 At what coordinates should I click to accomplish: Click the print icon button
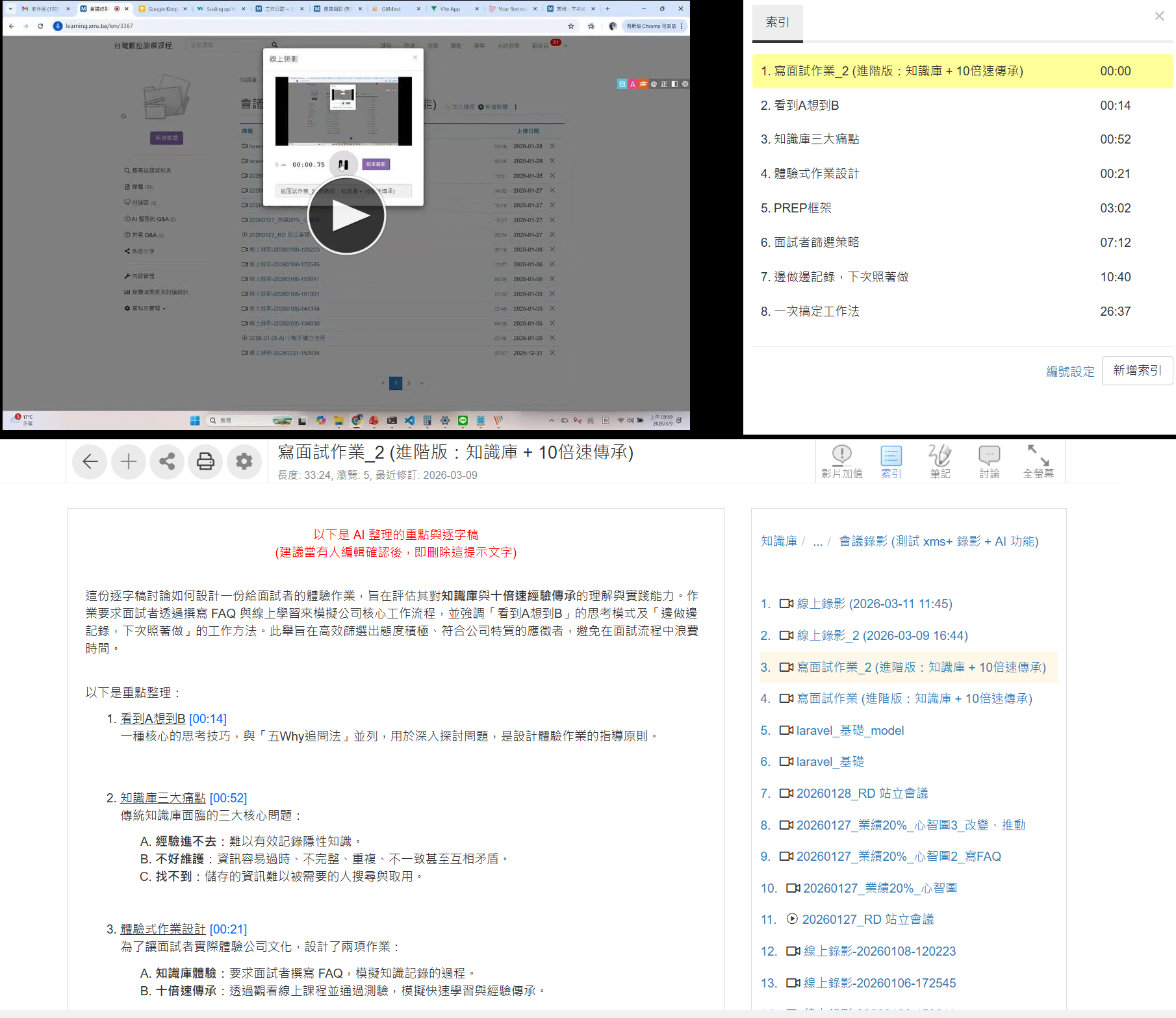coord(205,462)
